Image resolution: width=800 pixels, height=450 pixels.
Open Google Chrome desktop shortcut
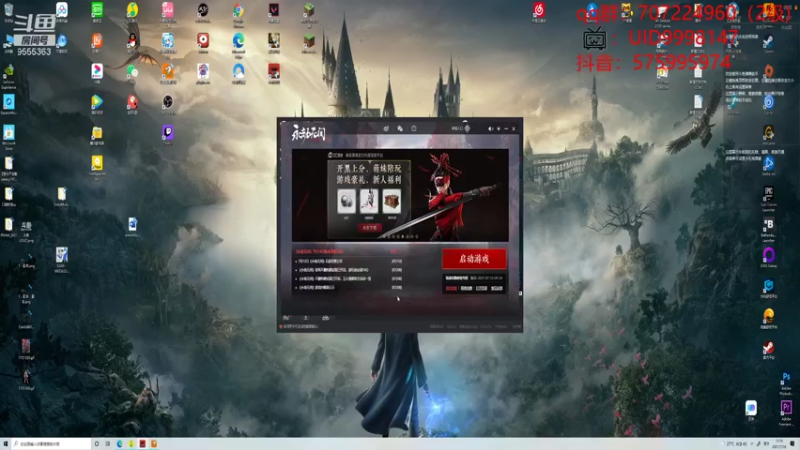[238, 12]
